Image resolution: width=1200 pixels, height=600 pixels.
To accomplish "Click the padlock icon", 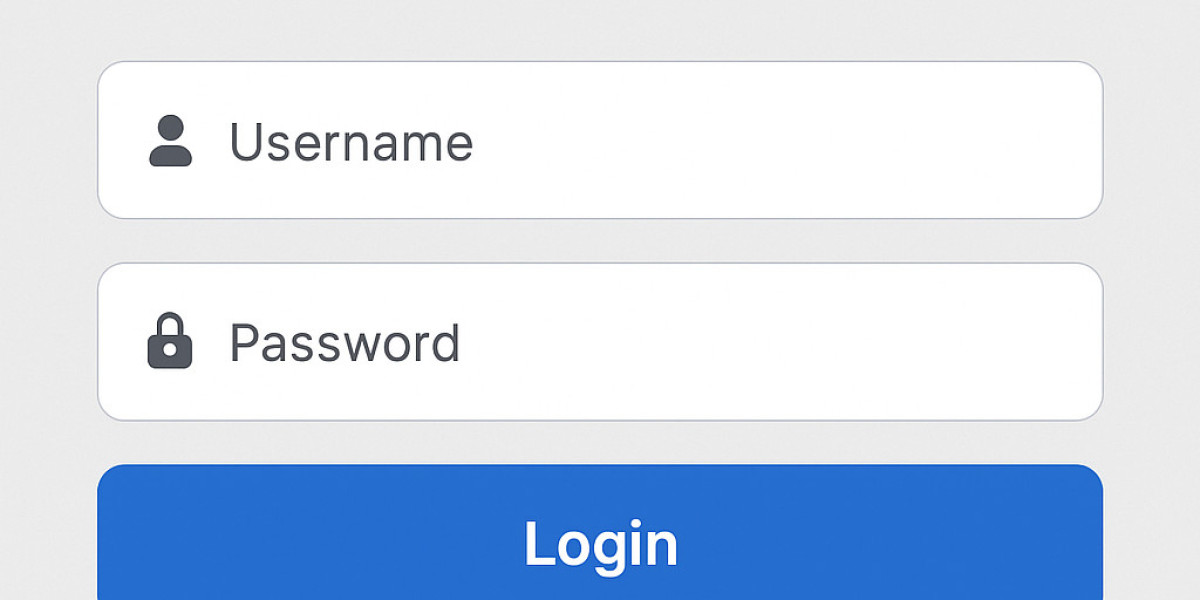I will click(170, 342).
